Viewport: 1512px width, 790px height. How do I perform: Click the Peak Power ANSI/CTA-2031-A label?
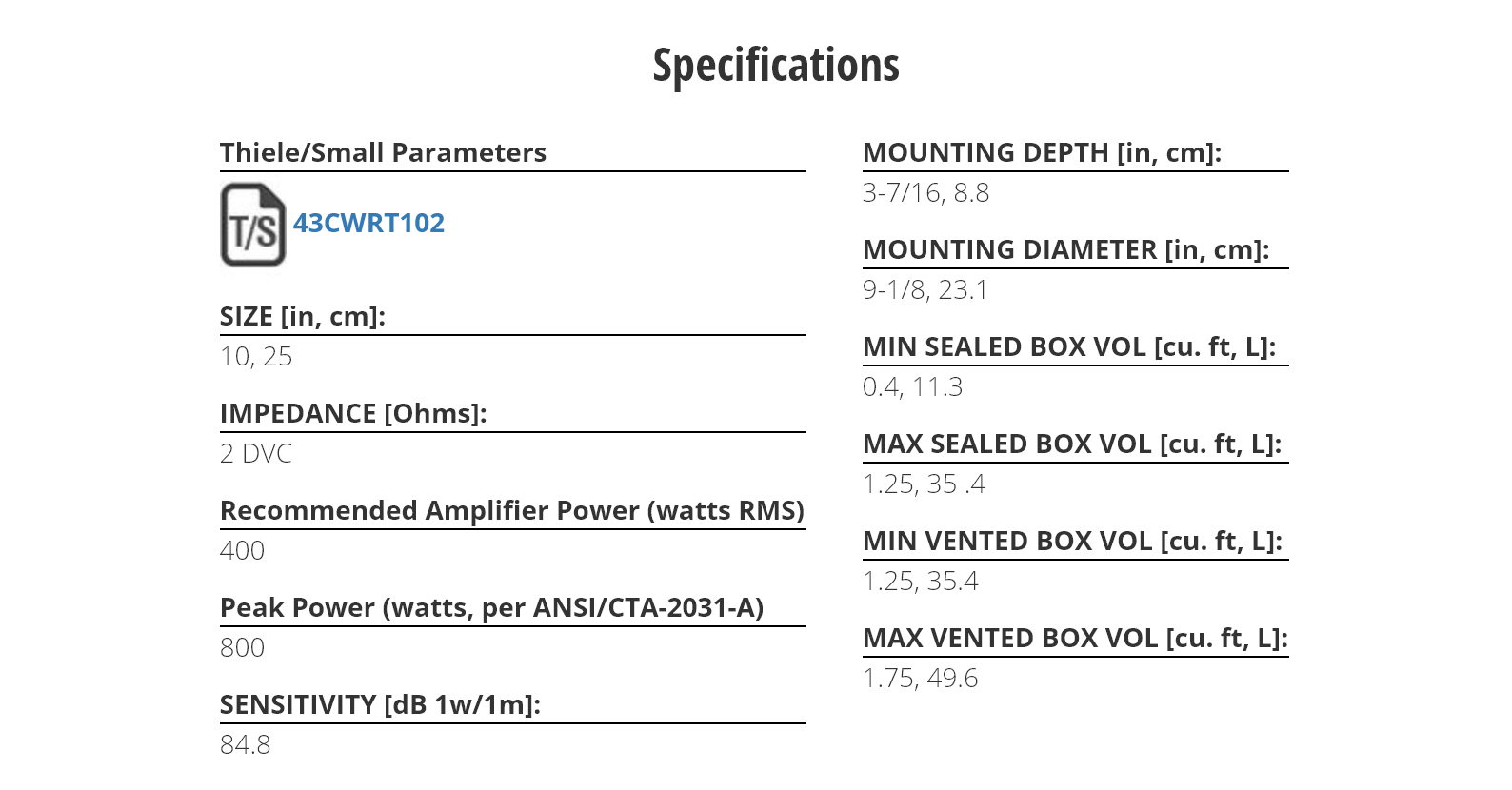click(491, 607)
